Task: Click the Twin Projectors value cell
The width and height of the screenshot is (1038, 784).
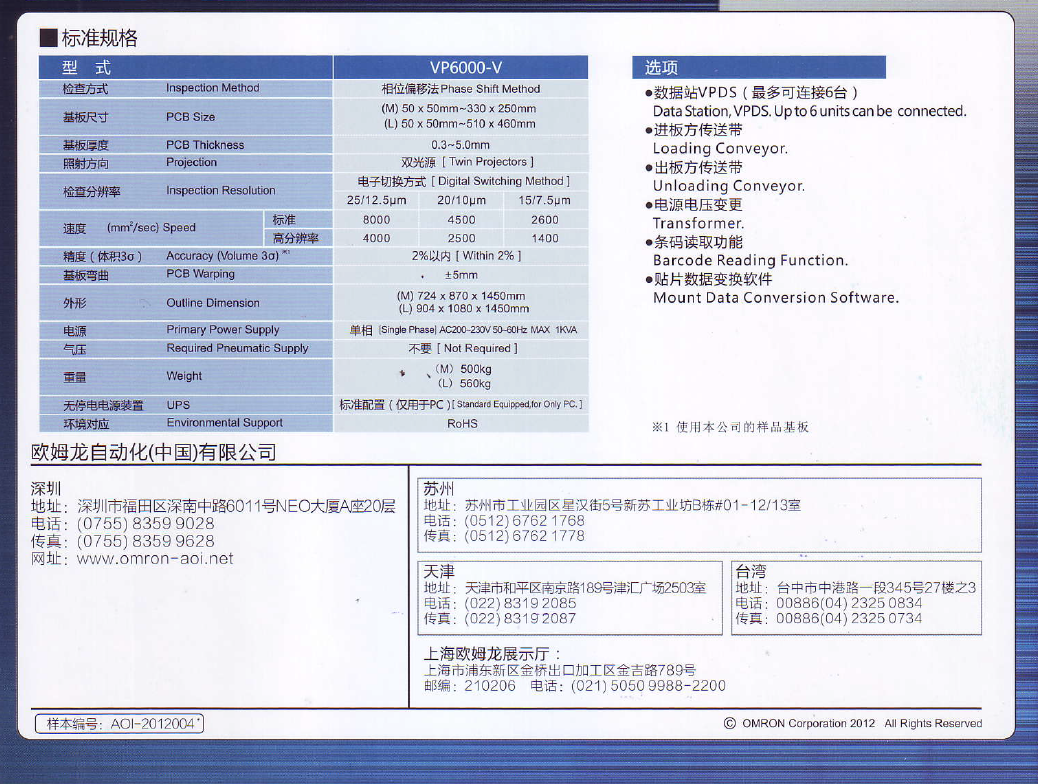Action: 460,162
